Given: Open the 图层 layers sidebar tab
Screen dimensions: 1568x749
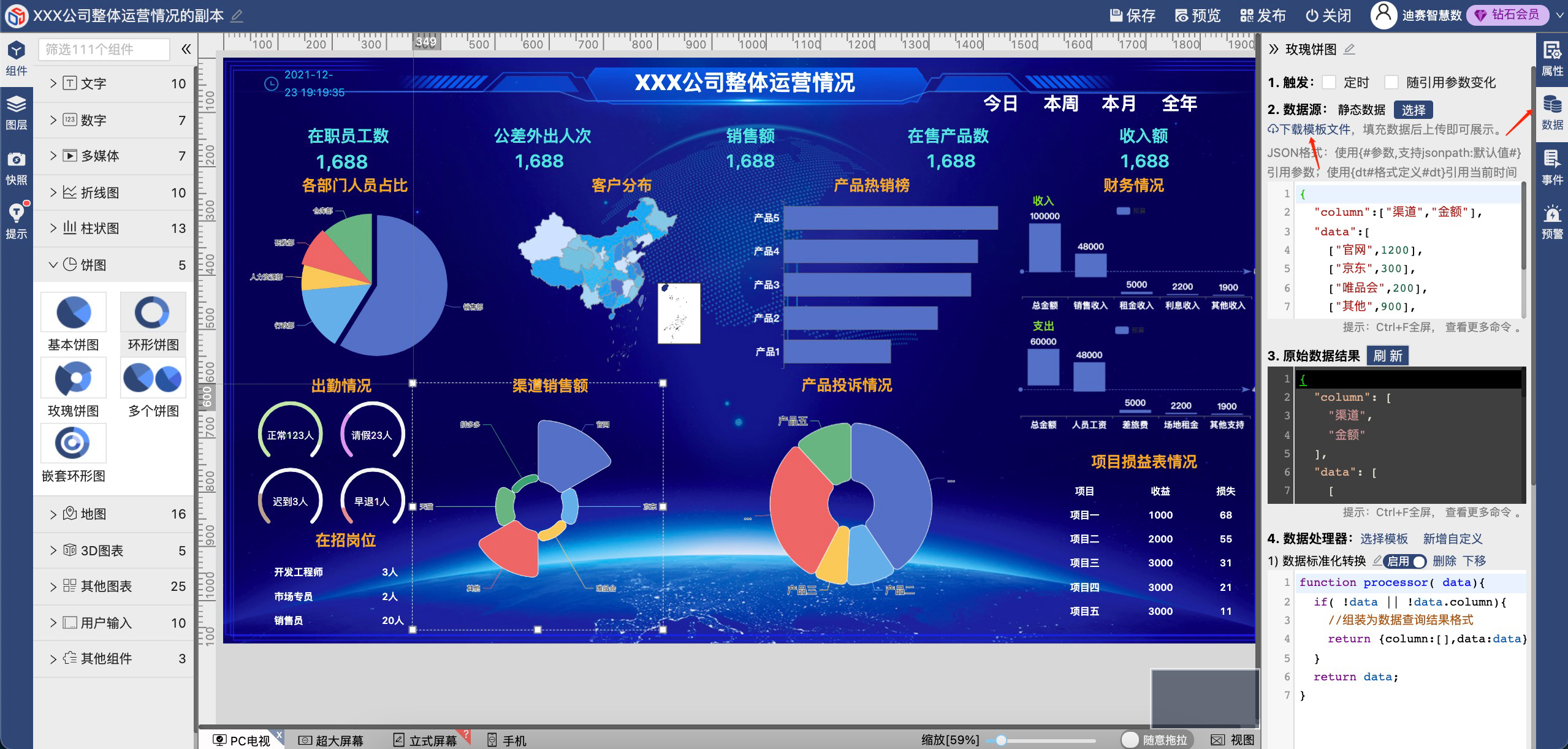Looking at the screenshot, I should [x=16, y=113].
